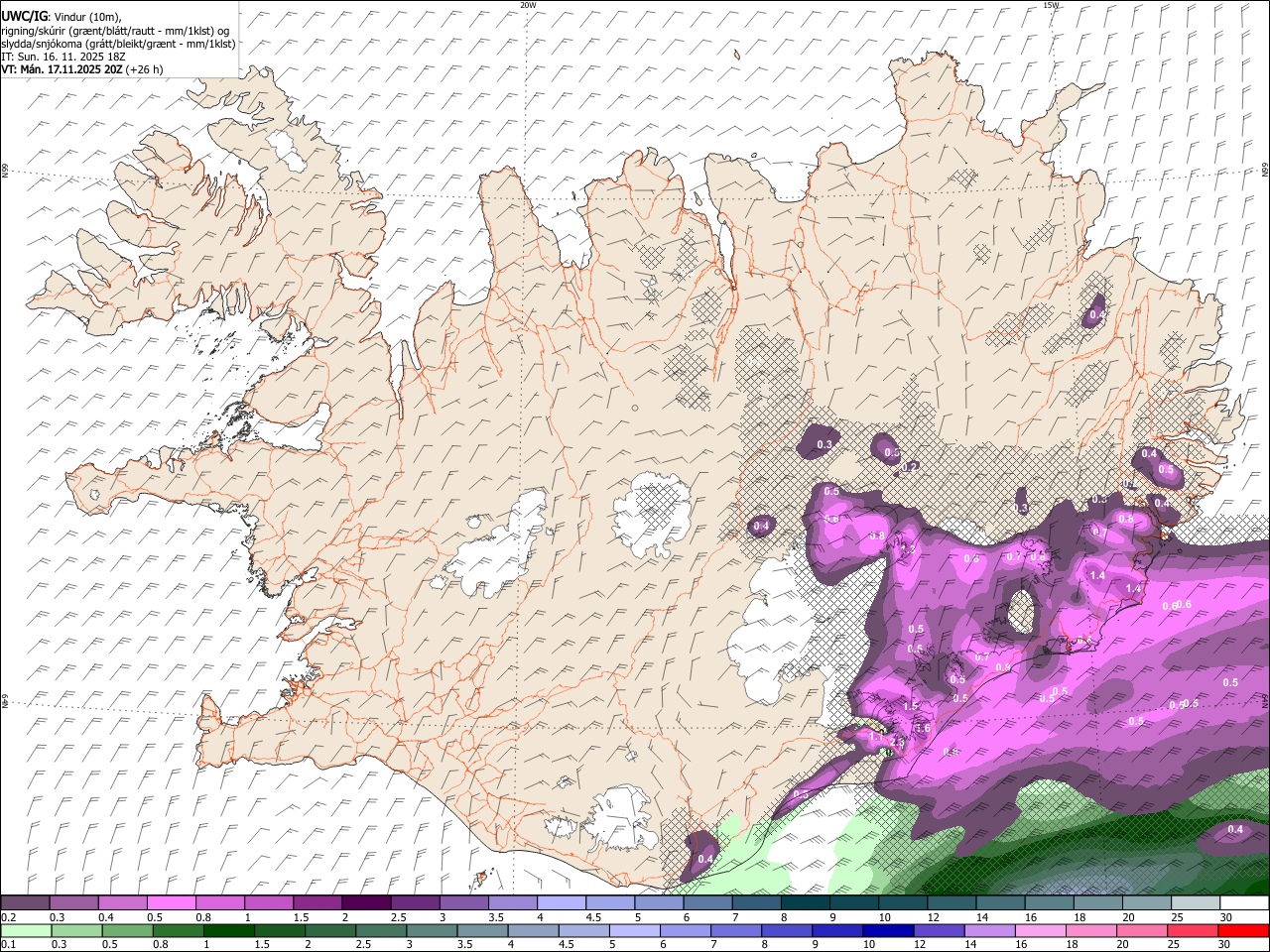The image size is (1270, 952).
Task: Pick the darkest purple 2–2.5 swatch in purple legend row
Action: [x=365, y=903]
